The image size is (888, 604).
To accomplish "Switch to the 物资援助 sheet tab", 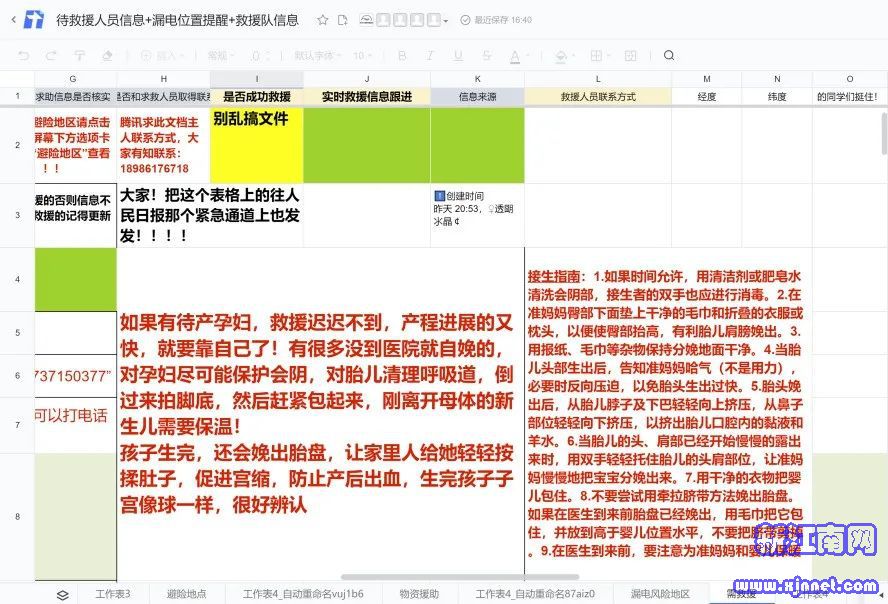I will click(419, 594).
